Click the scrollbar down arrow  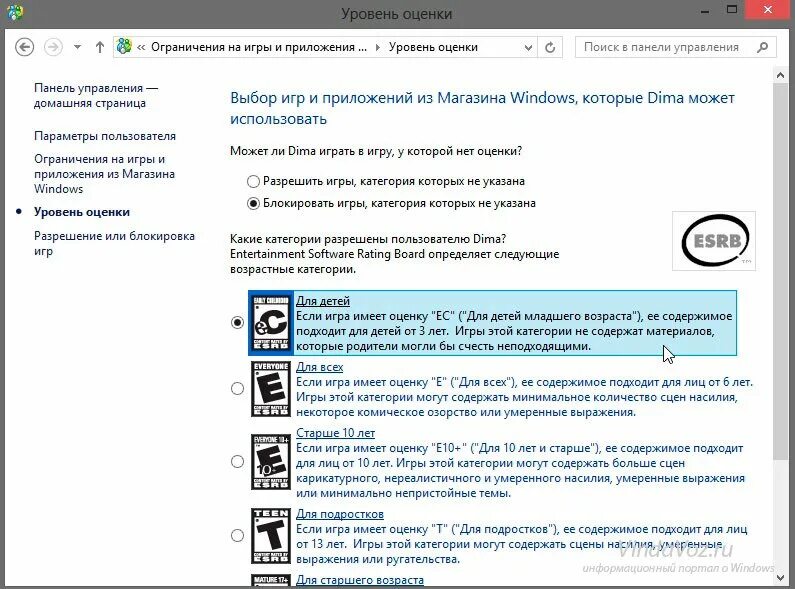coord(780,577)
